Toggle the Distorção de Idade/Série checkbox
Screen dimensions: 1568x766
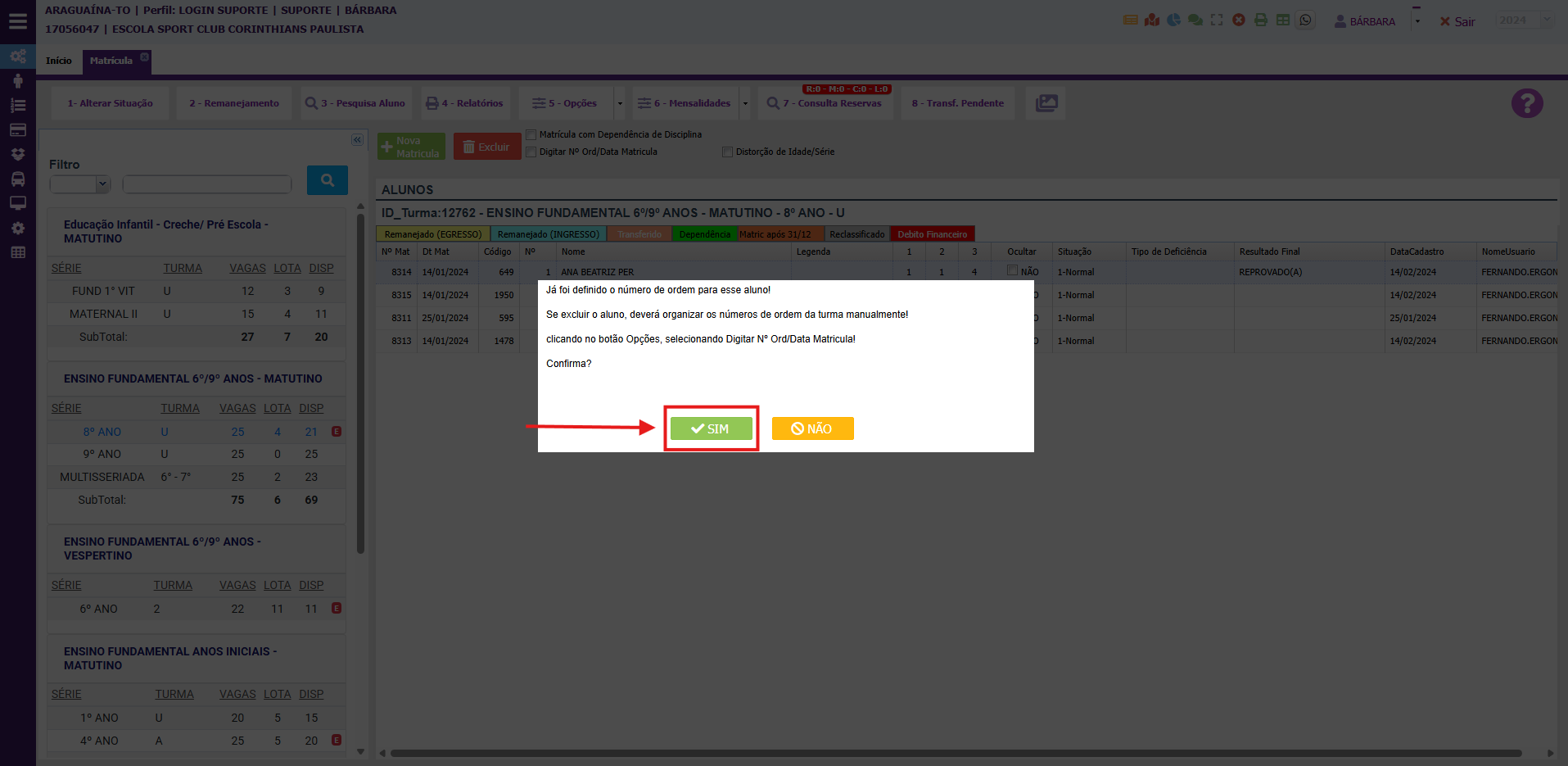click(727, 152)
